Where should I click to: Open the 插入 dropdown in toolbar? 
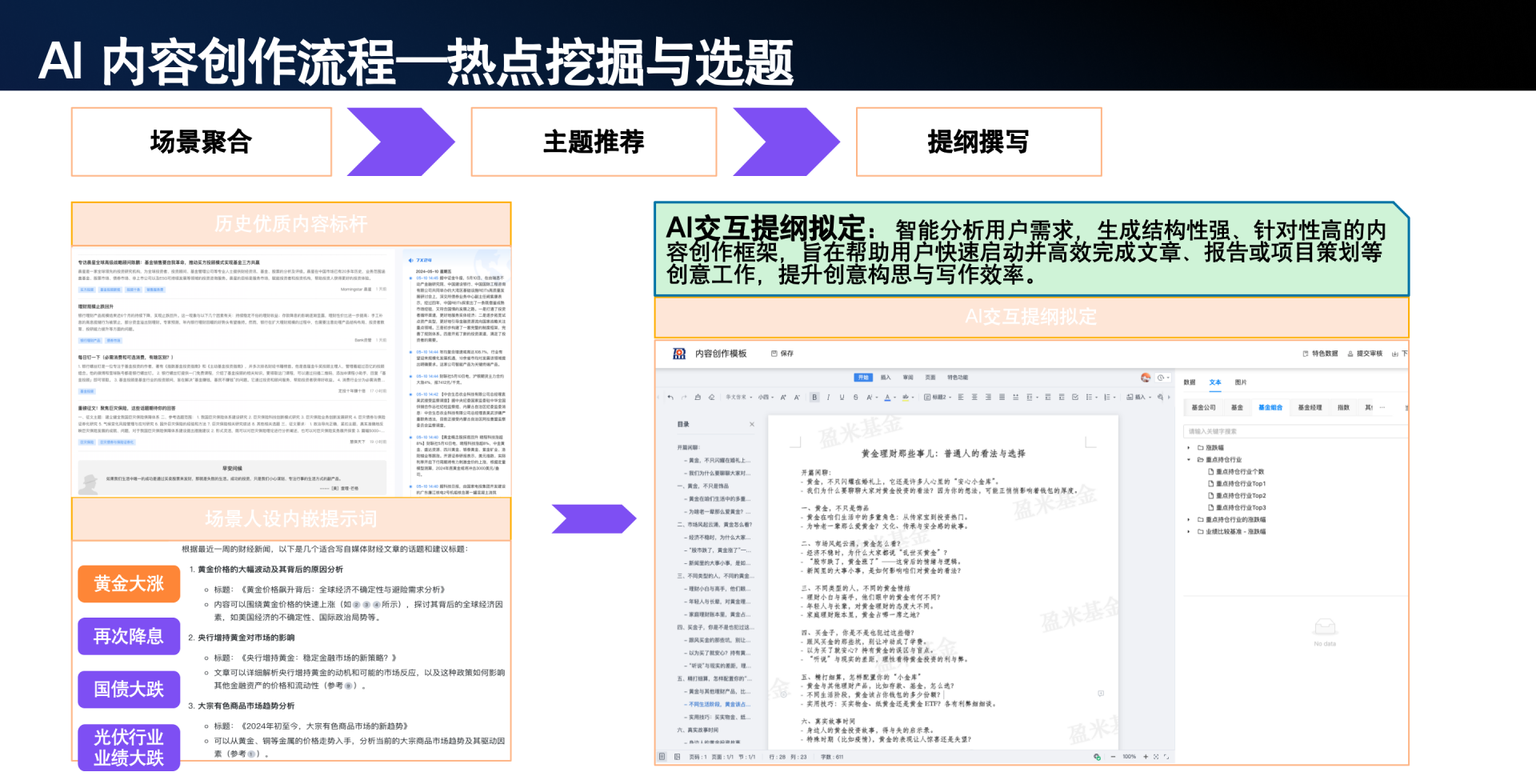point(1140,397)
